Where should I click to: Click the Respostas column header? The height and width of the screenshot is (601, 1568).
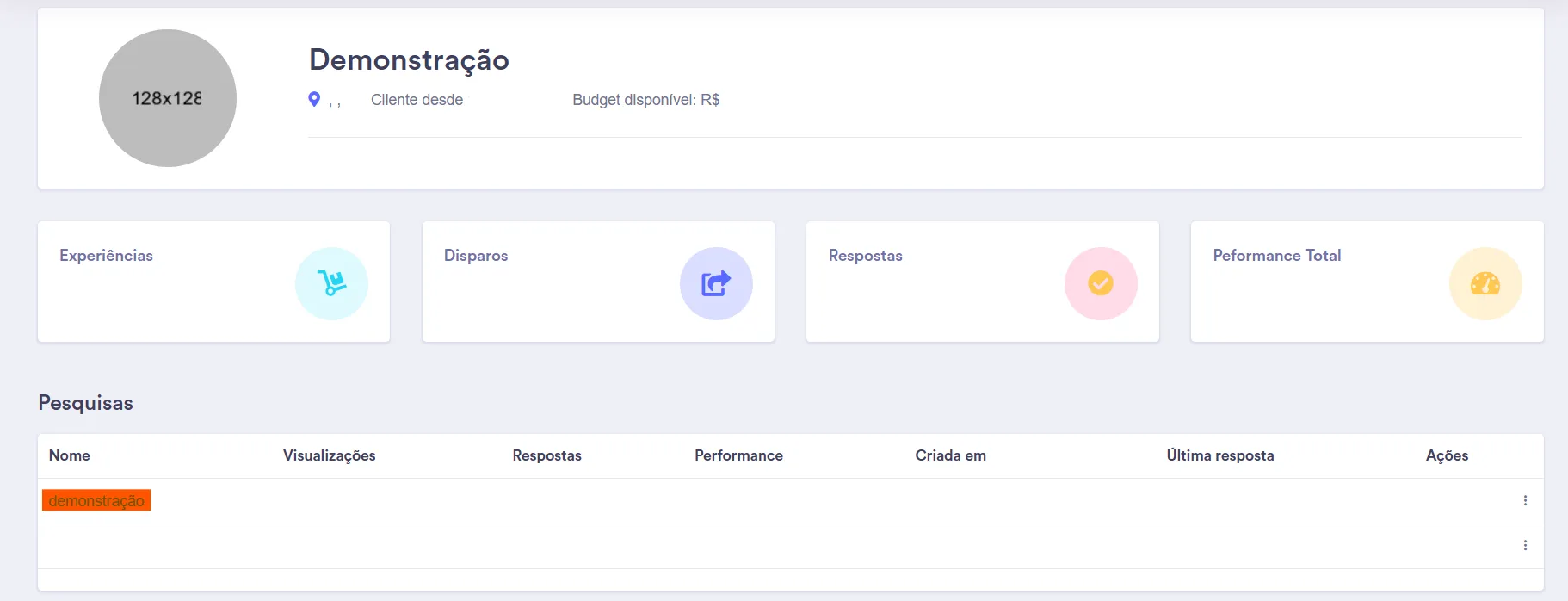coord(547,455)
